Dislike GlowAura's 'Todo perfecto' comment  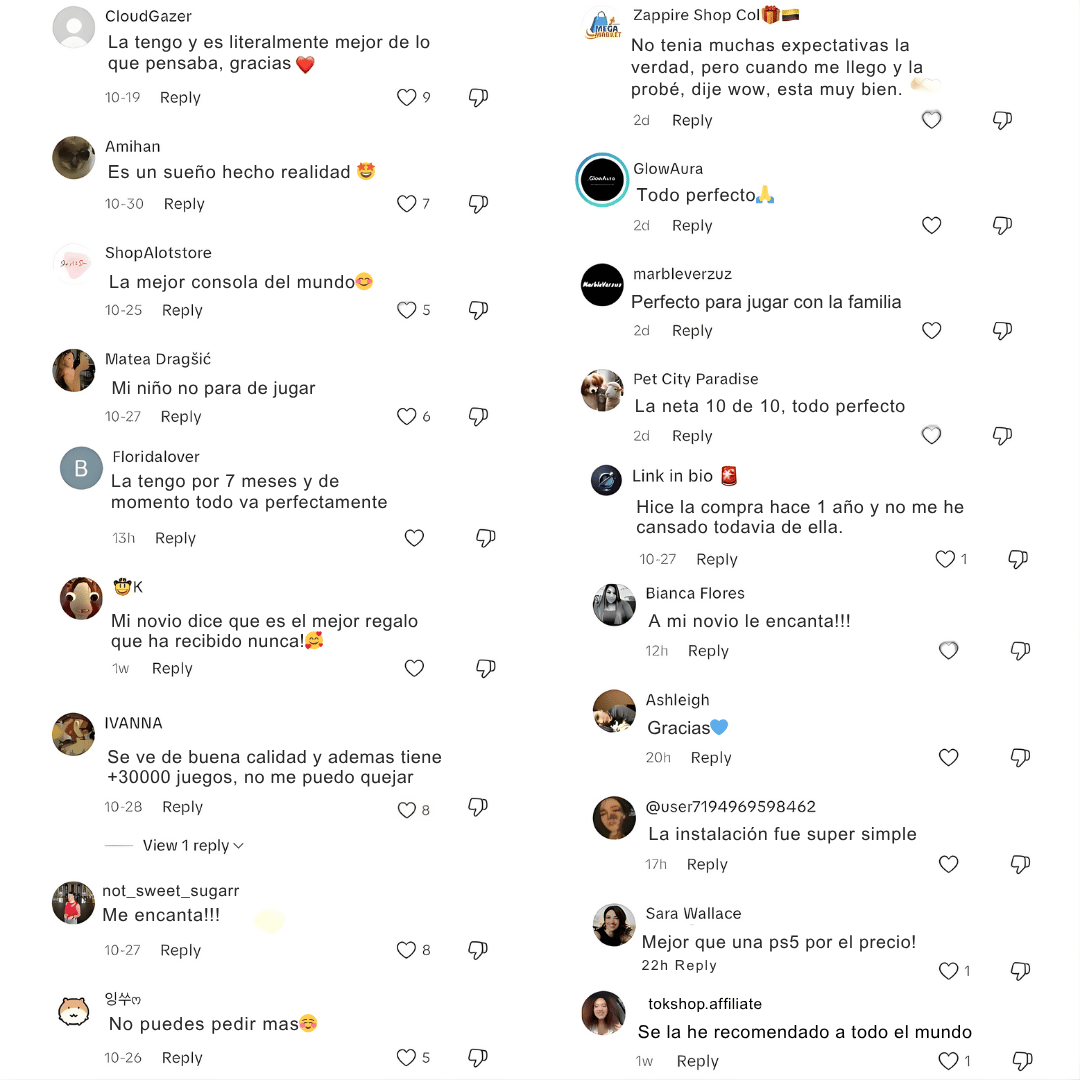pyautogui.click(x=1002, y=226)
